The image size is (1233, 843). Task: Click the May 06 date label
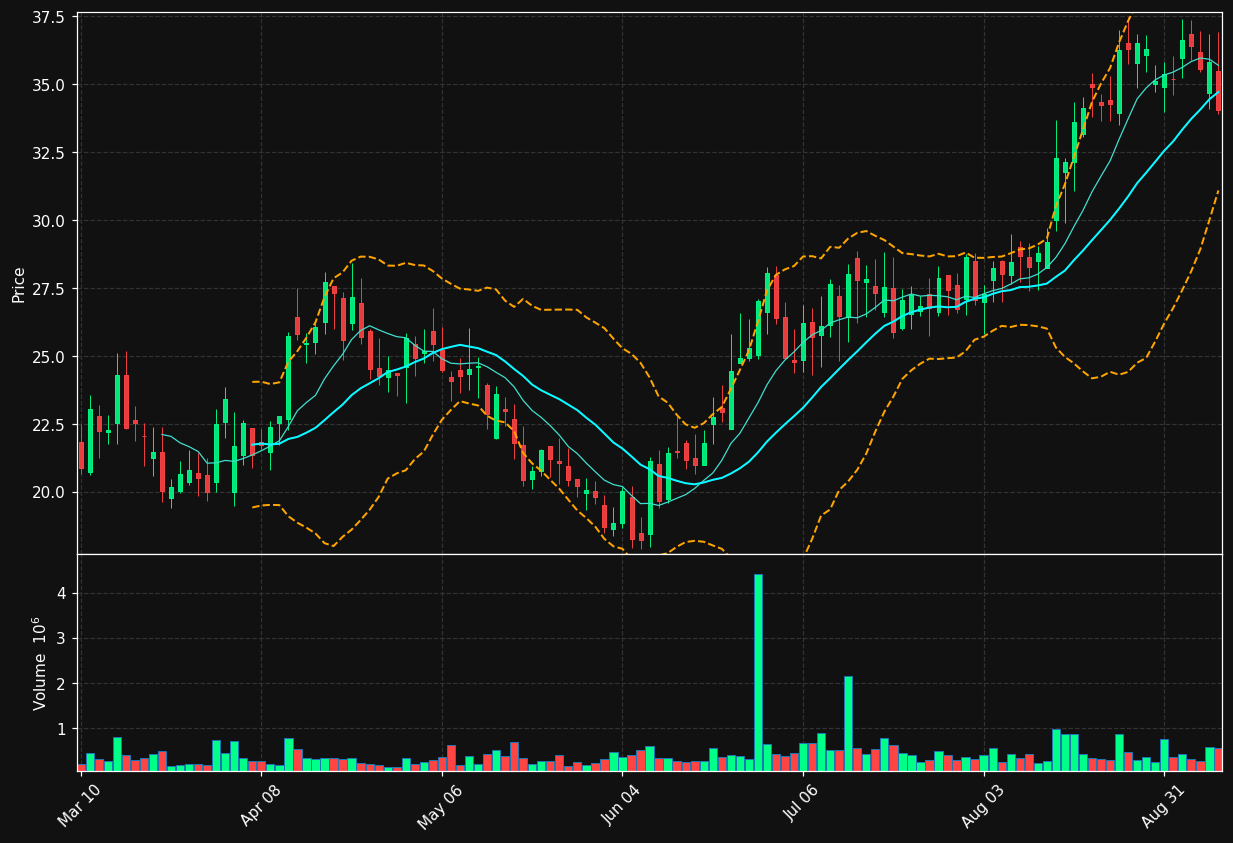pos(438,806)
